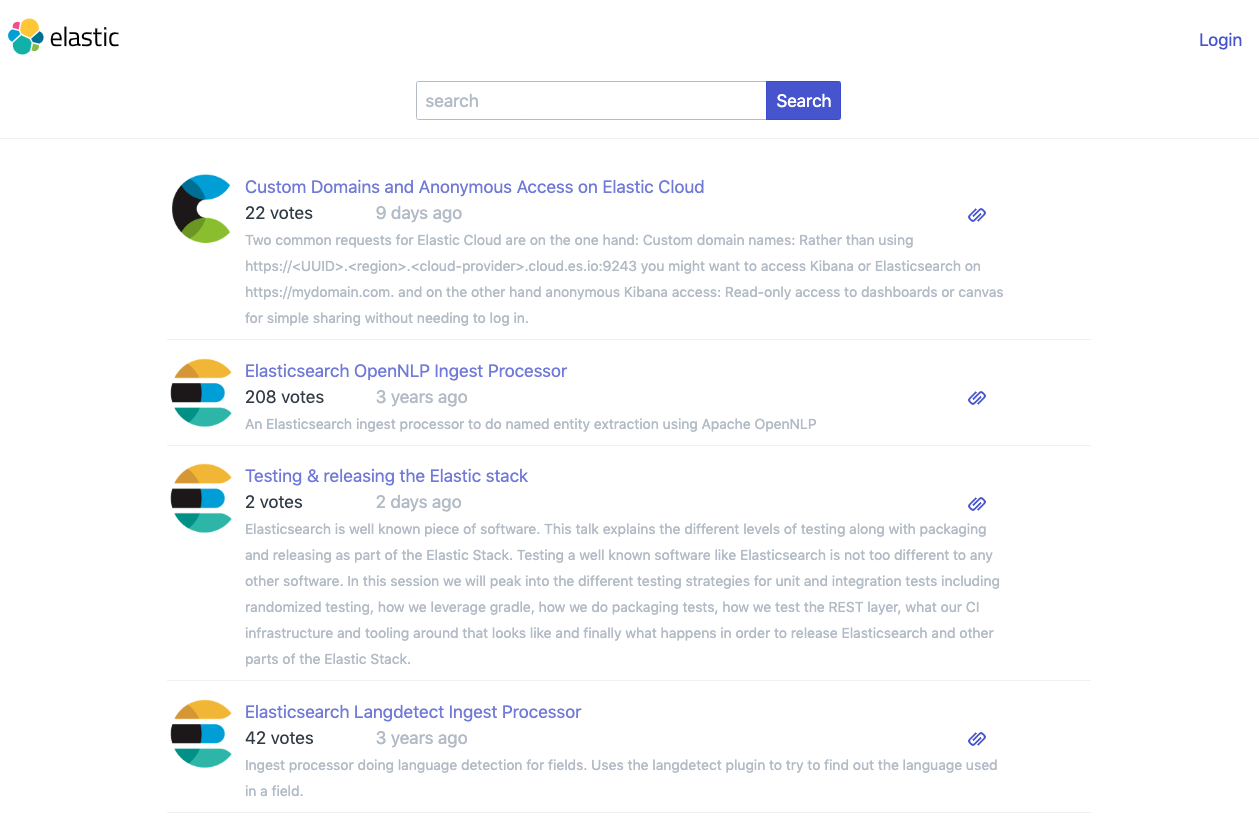
Task: Open the Login link
Action: (x=1220, y=40)
